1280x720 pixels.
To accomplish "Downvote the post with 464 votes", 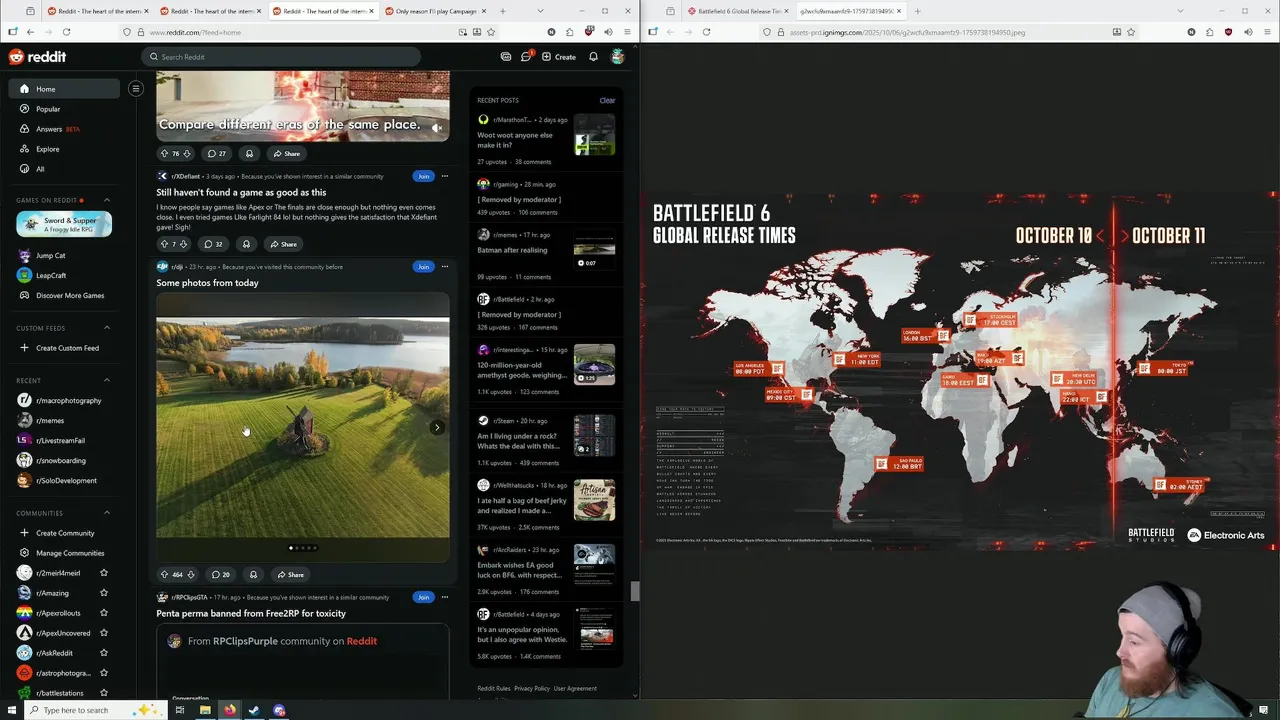I will (x=191, y=574).
